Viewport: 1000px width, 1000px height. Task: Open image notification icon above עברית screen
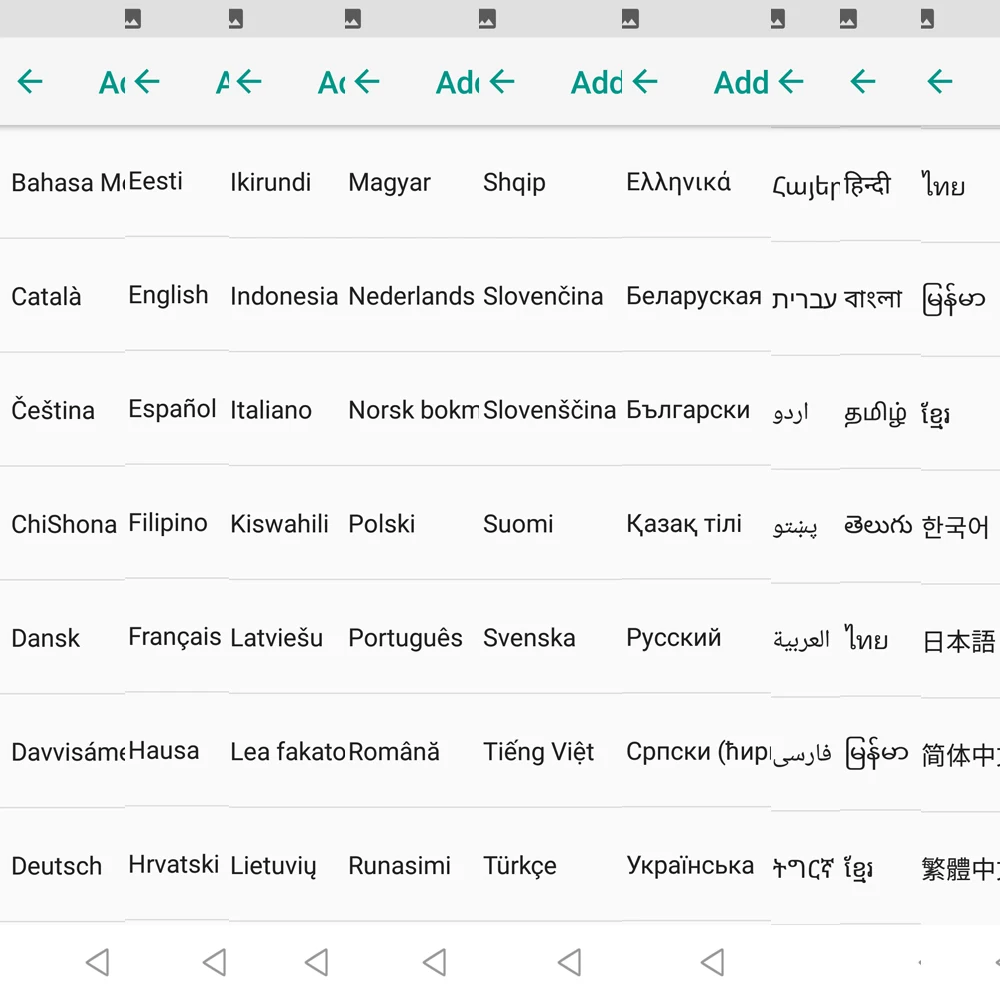[x=777, y=19]
